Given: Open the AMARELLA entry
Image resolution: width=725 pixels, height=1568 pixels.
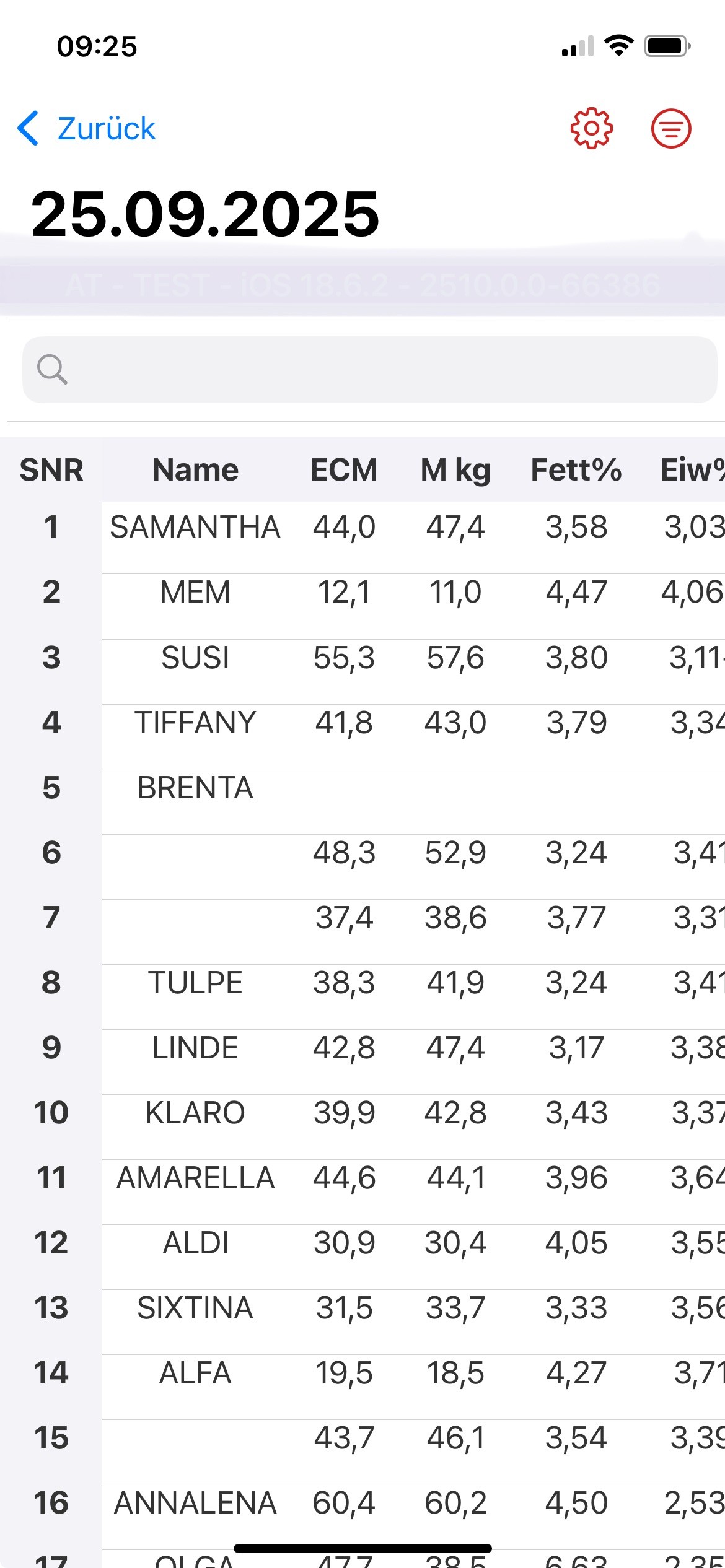Looking at the screenshot, I should click(x=195, y=1178).
